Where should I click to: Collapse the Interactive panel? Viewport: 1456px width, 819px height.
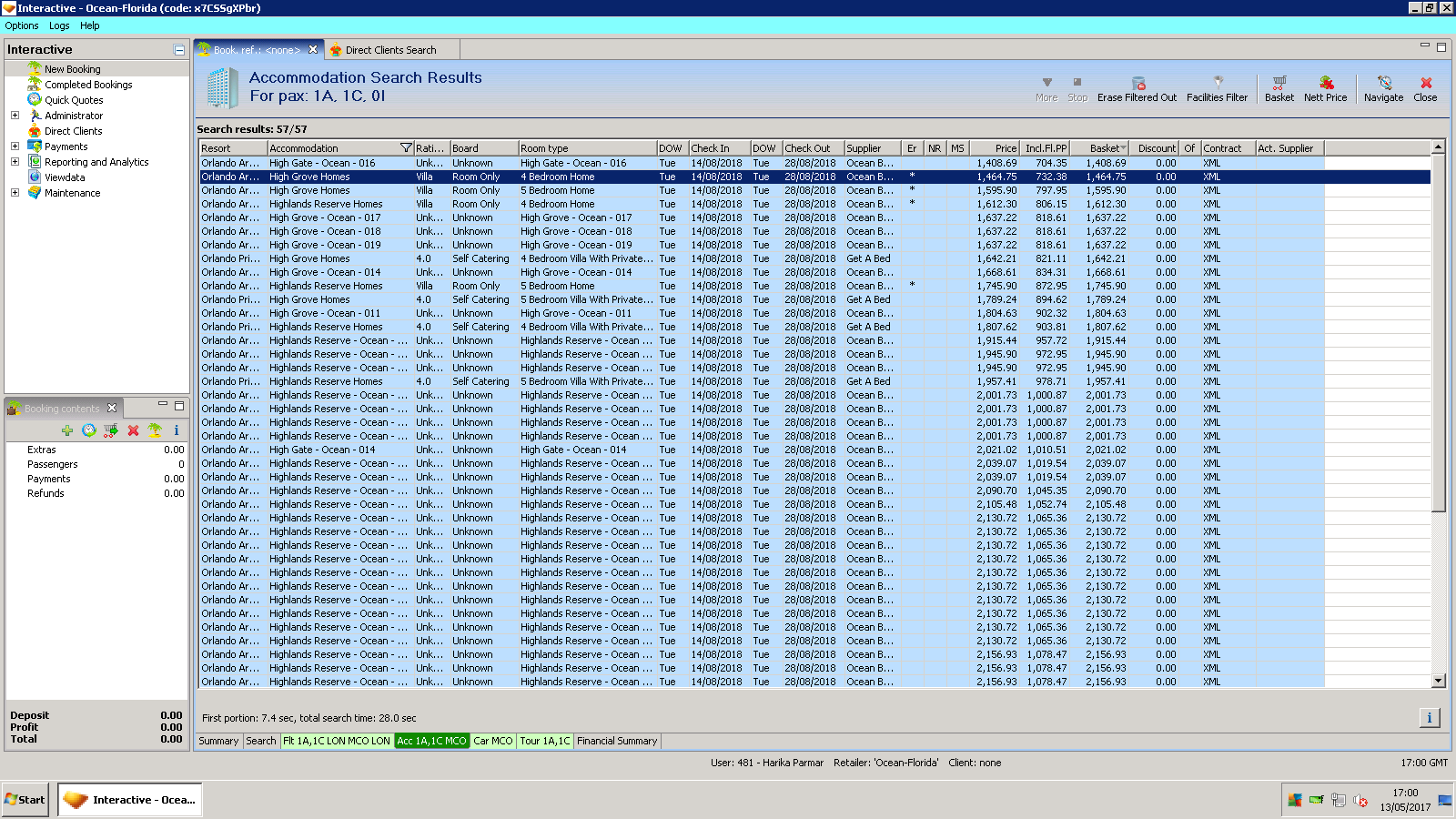[x=179, y=50]
